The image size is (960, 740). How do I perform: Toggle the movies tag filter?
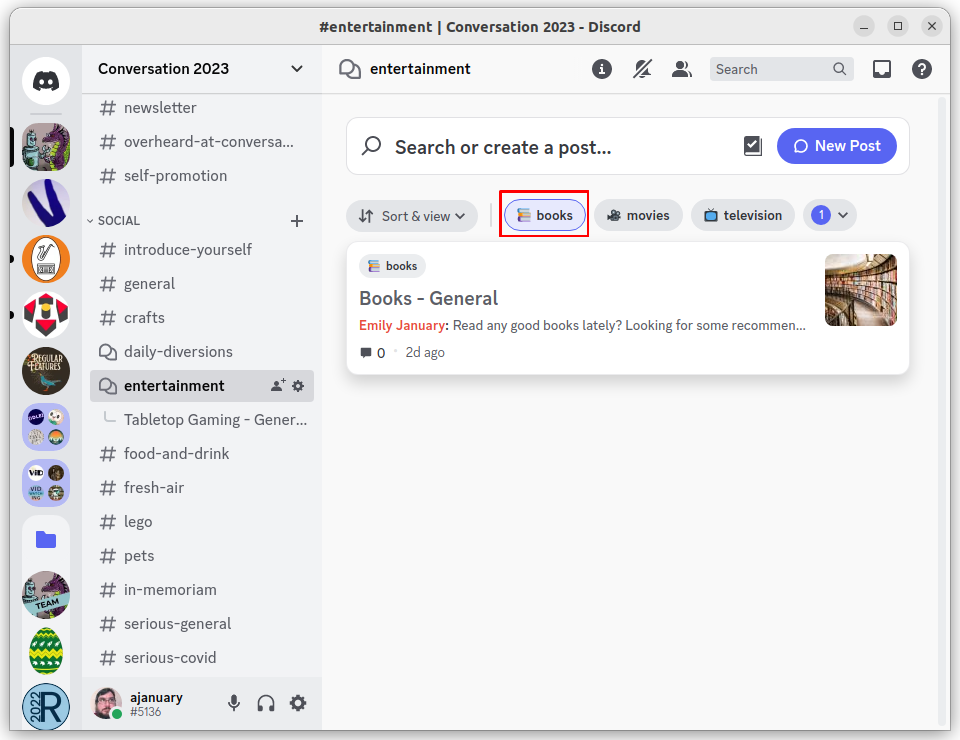tap(638, 215)
